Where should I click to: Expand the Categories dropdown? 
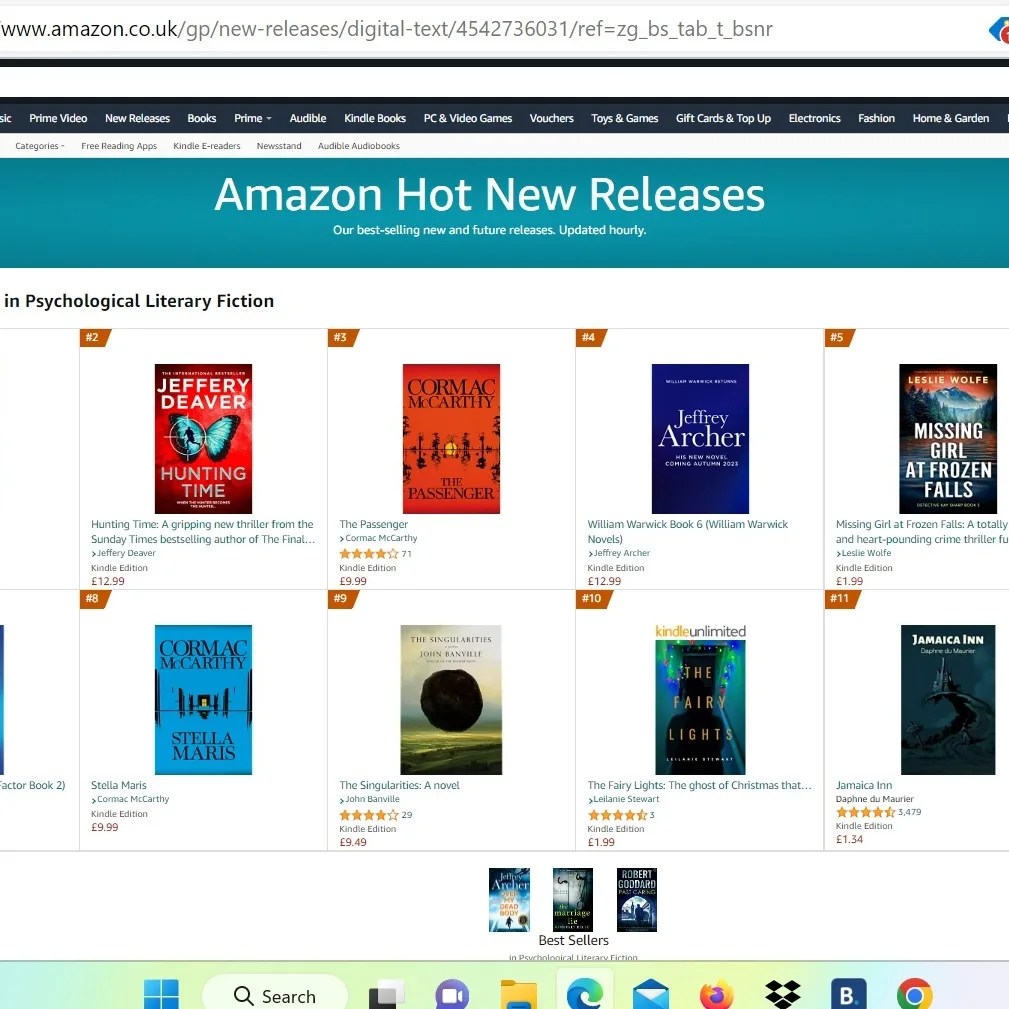tap(40, 146)
